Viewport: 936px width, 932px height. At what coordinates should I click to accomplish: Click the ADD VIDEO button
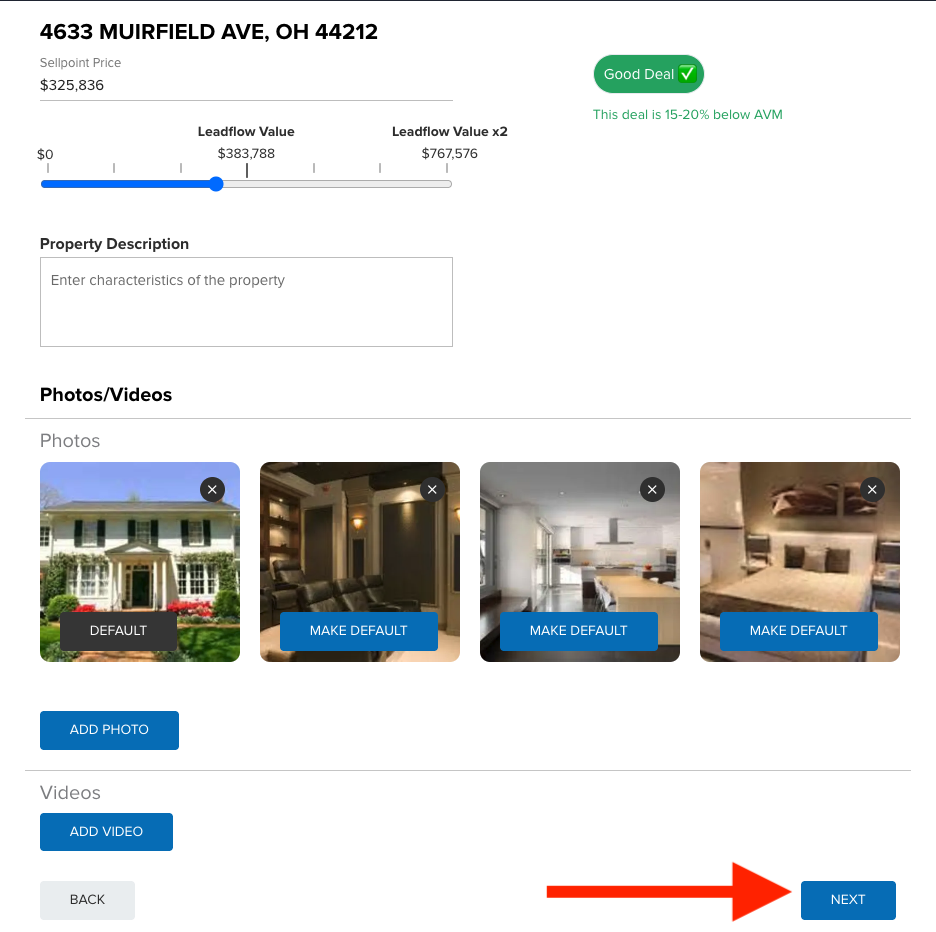pos(106,832)
